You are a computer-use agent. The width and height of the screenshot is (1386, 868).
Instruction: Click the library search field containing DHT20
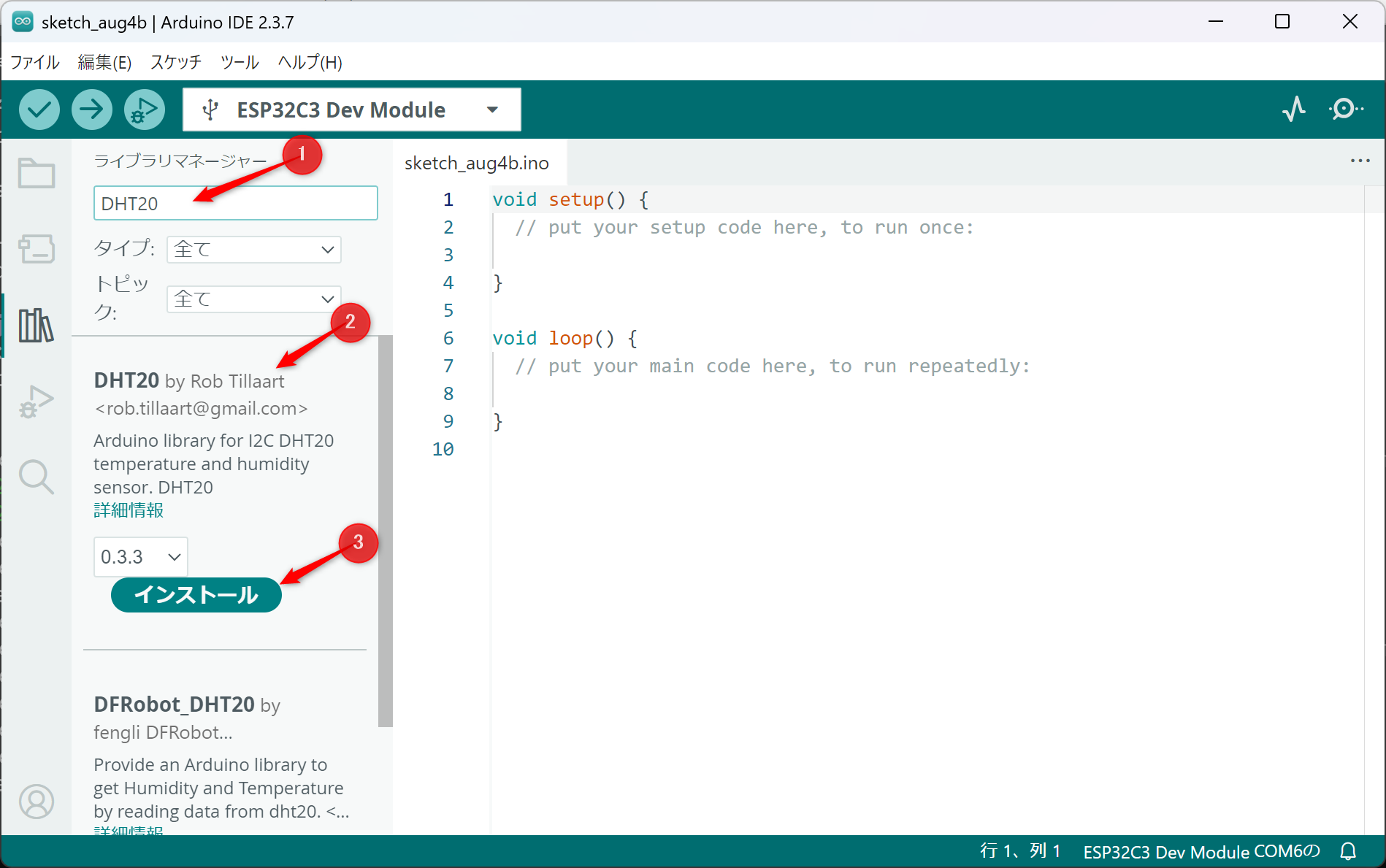point(236,203)
